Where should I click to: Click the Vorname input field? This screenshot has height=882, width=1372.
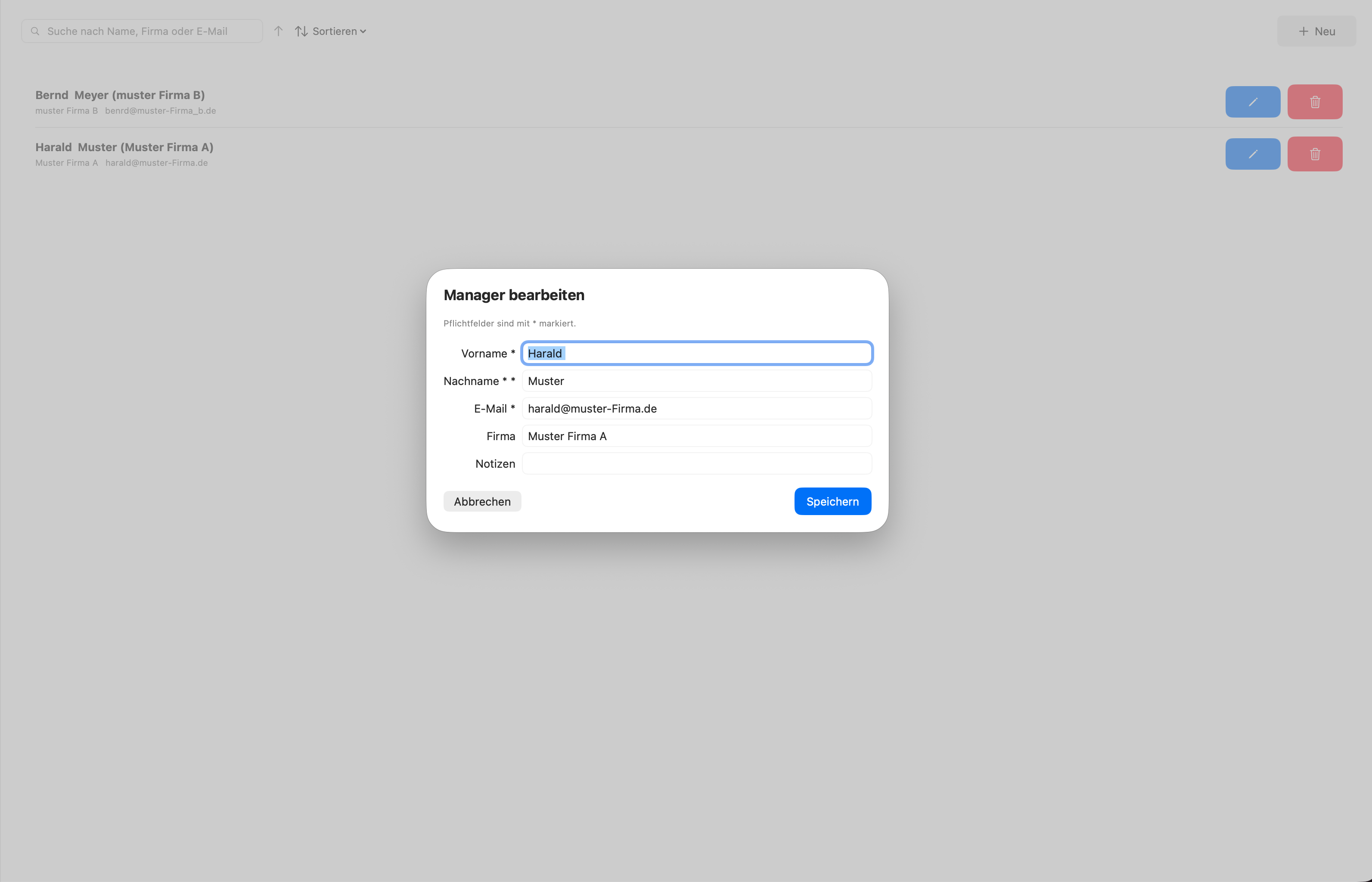point(696,354)
